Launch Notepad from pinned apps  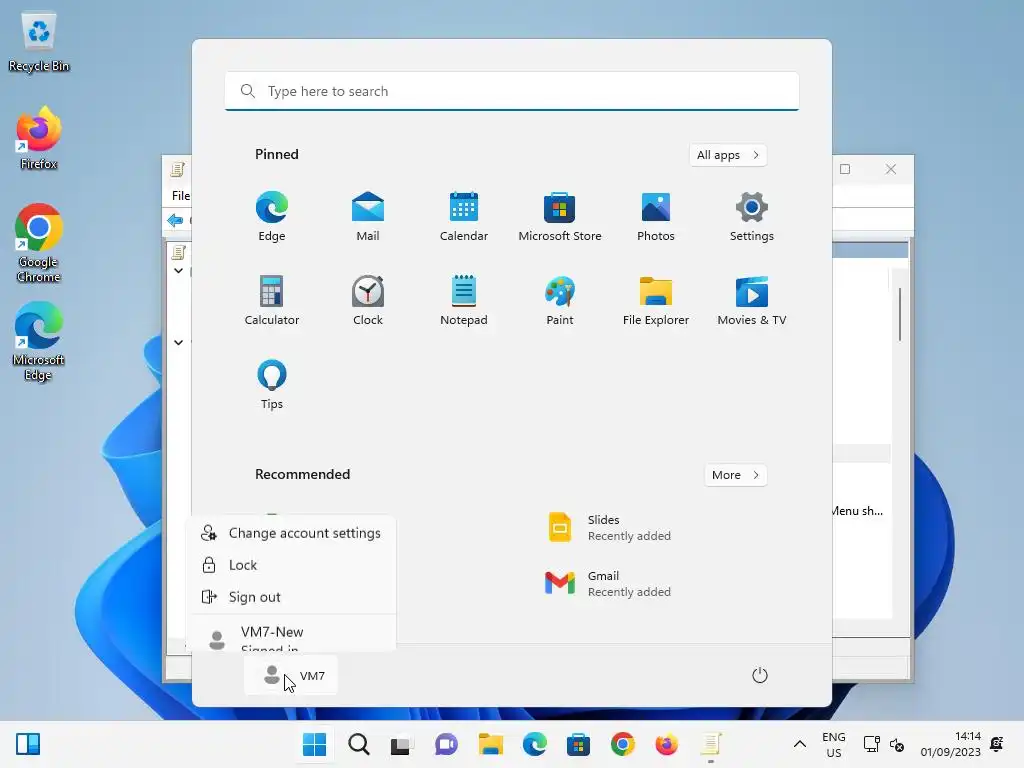click(464, 300)
